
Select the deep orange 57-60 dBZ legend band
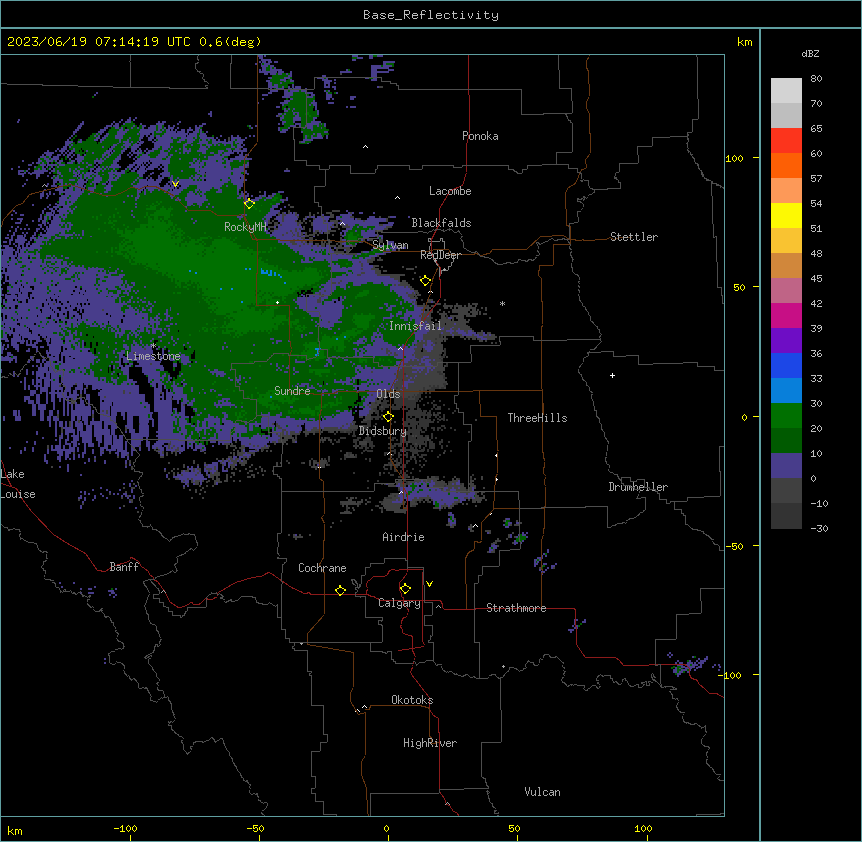pyautogui.click(x=786, y=165)
